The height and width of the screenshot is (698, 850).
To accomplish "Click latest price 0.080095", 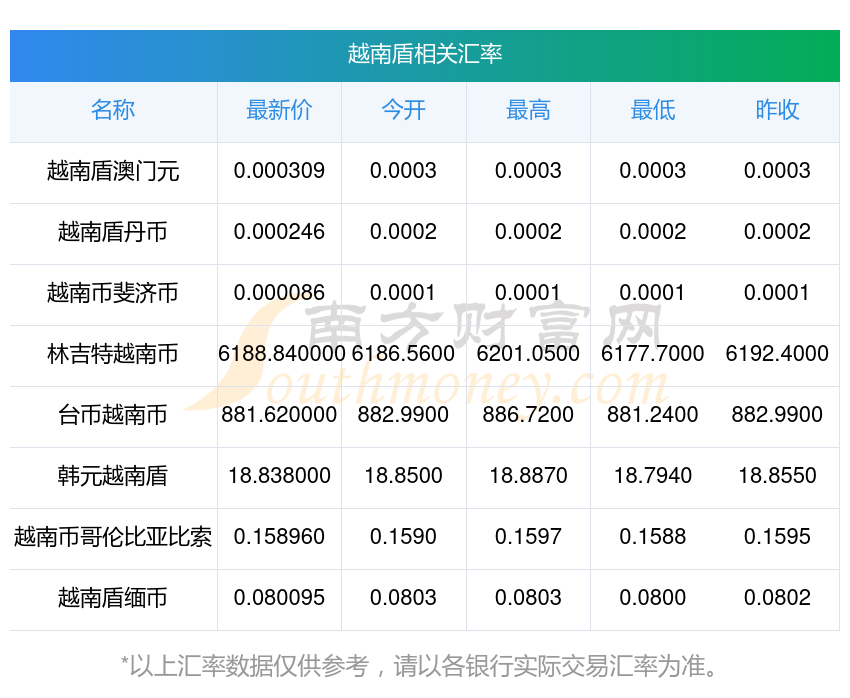I will tap(279, 598).
